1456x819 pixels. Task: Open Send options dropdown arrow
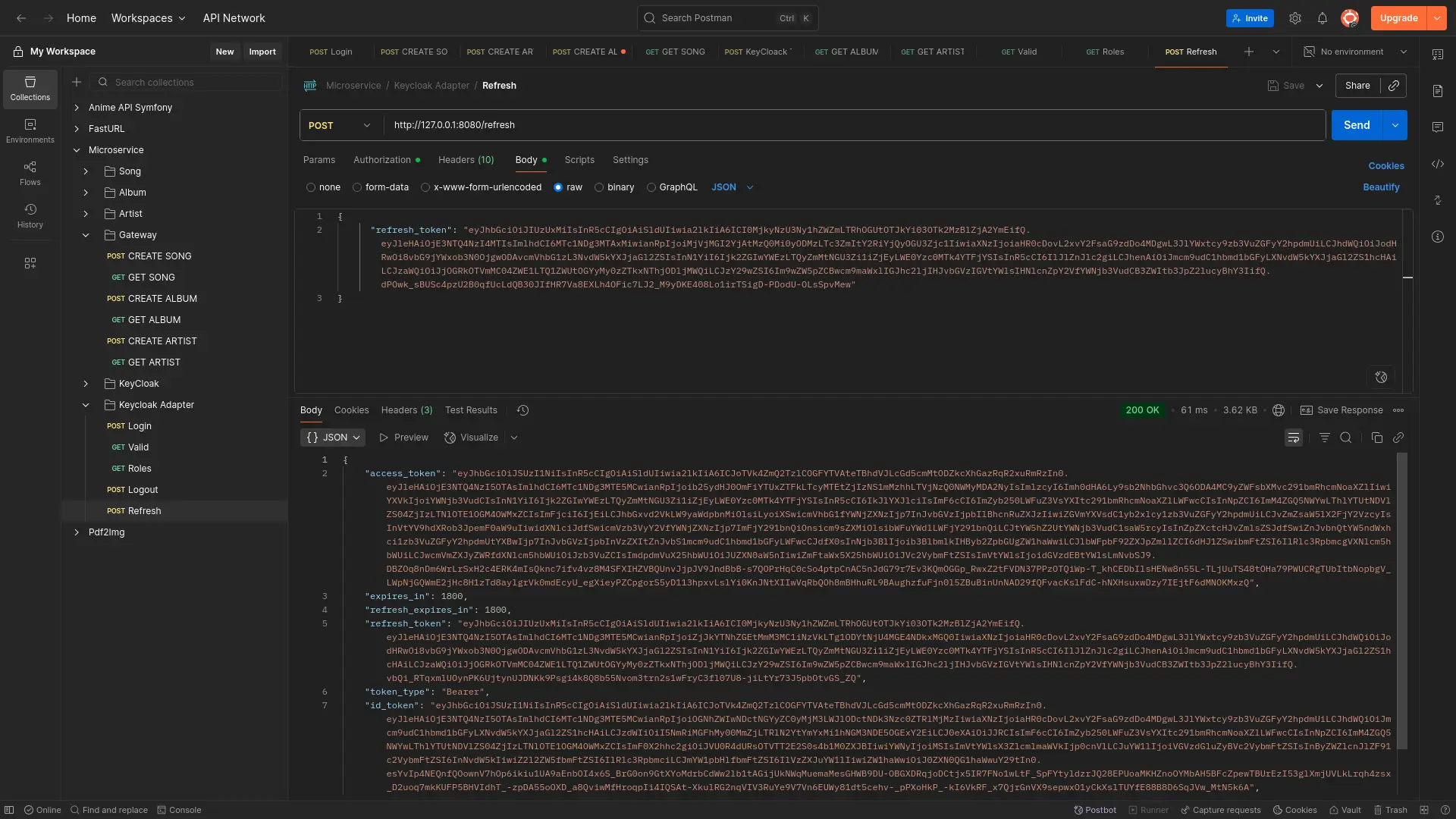tap(1395, 125)
